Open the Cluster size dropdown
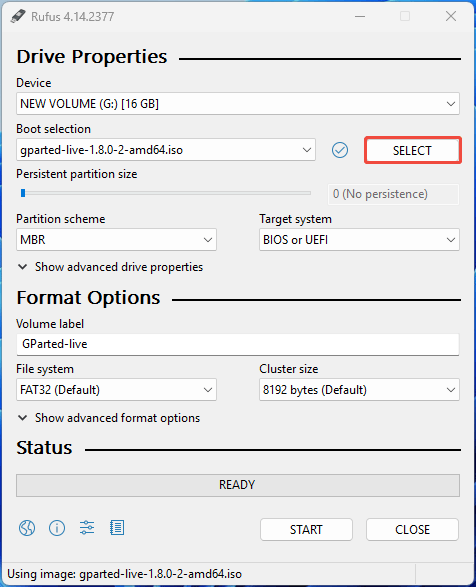 [x=359, y=390]
